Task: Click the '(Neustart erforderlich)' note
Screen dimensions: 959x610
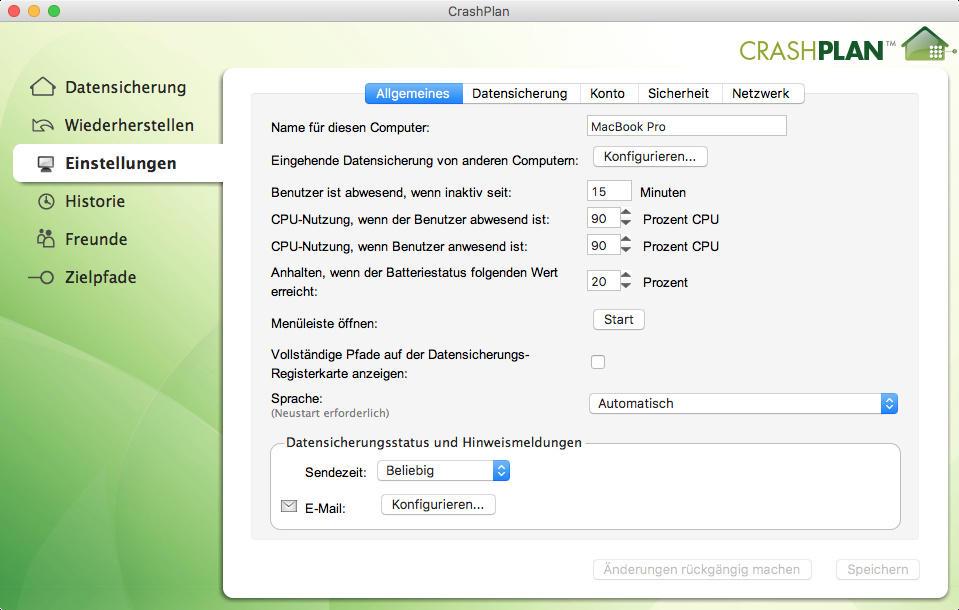Action: click(330, 414)
